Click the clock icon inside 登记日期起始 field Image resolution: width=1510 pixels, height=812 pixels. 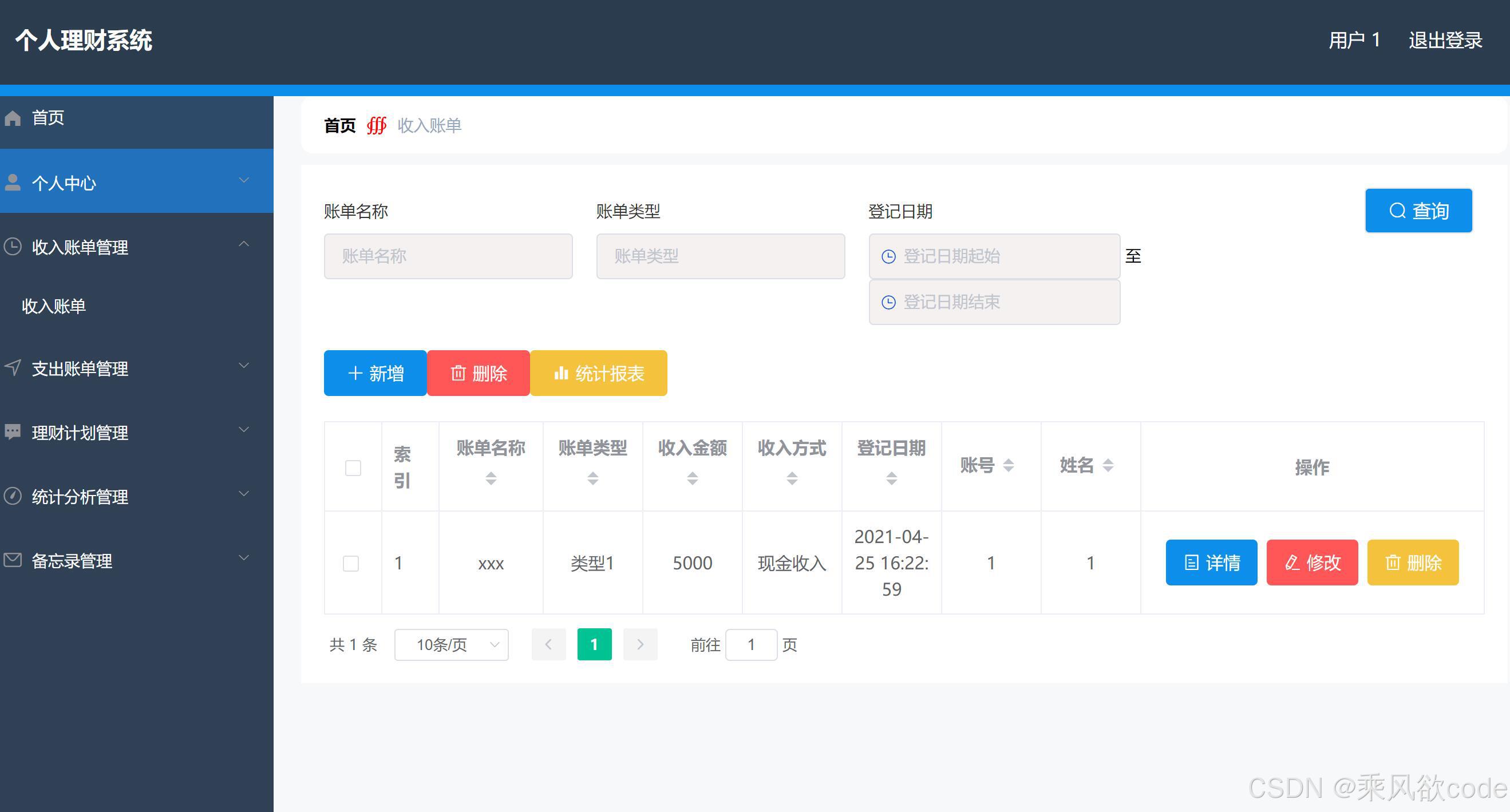(x=888, y=256)
